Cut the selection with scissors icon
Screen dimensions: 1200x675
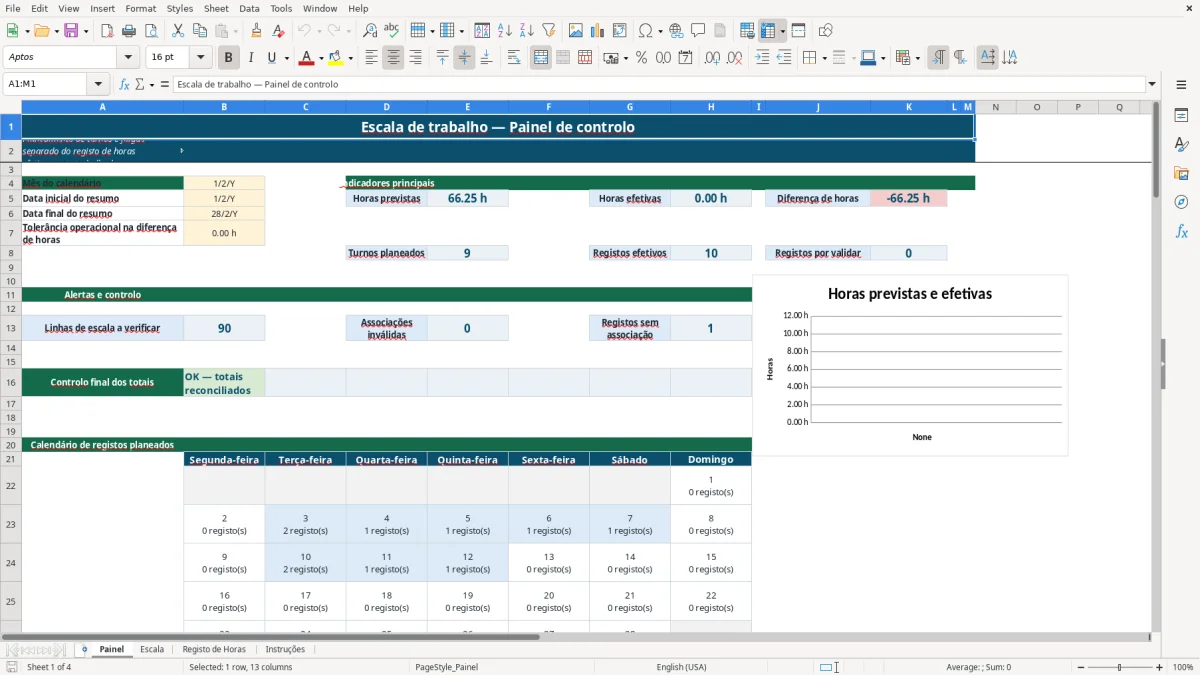point(178,31)
